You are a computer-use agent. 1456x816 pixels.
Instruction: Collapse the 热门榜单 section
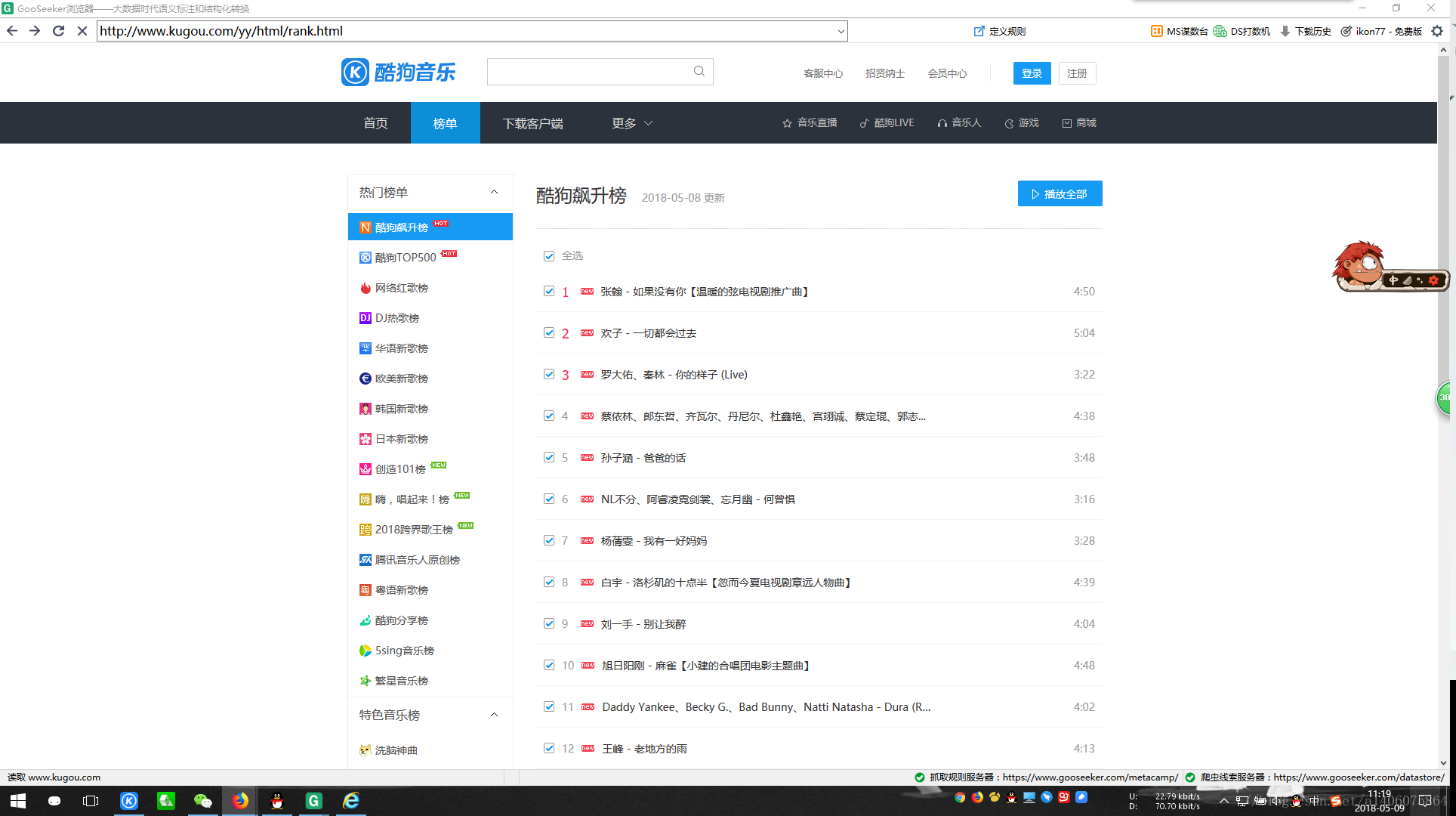pyautogui.click(x=495, y=192)
